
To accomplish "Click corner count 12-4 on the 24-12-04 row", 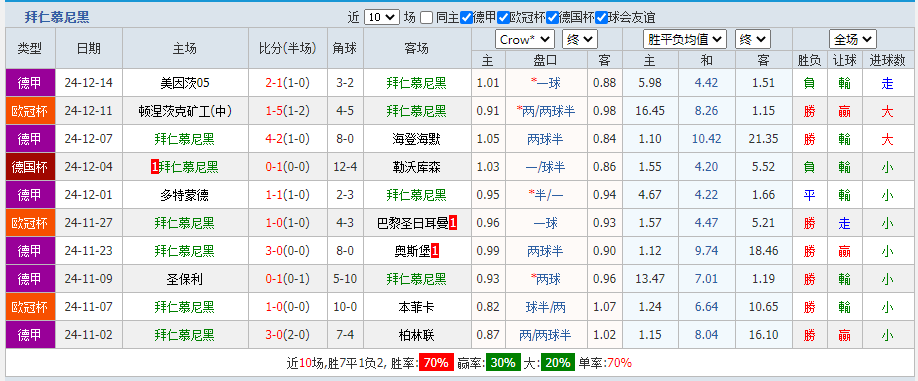I will (345, 167).
